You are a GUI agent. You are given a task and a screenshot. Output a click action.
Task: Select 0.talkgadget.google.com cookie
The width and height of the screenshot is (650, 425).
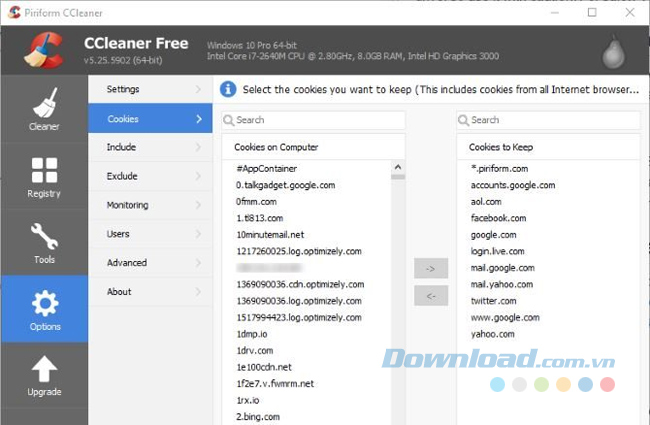(x=286, y=185)
